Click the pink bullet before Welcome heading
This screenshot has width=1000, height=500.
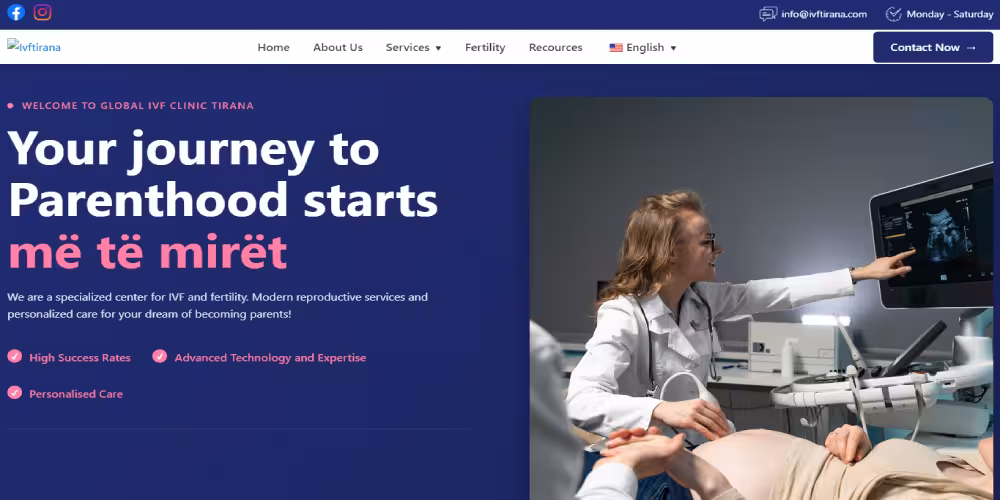(10, 106)
